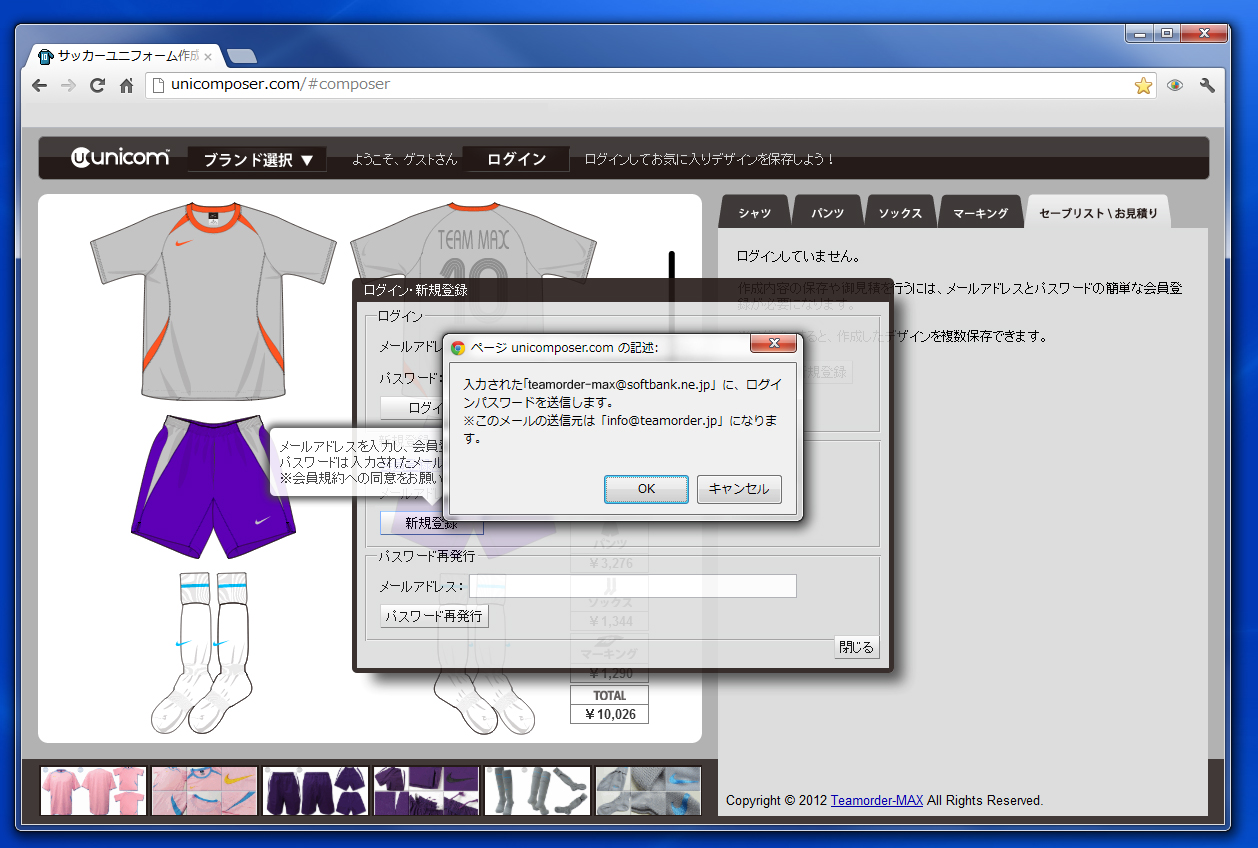Viewport: 1258px width, 848px height.
Task: Select the セーブリスト＼お見積り tab
Action: (x=1098, y=213)
